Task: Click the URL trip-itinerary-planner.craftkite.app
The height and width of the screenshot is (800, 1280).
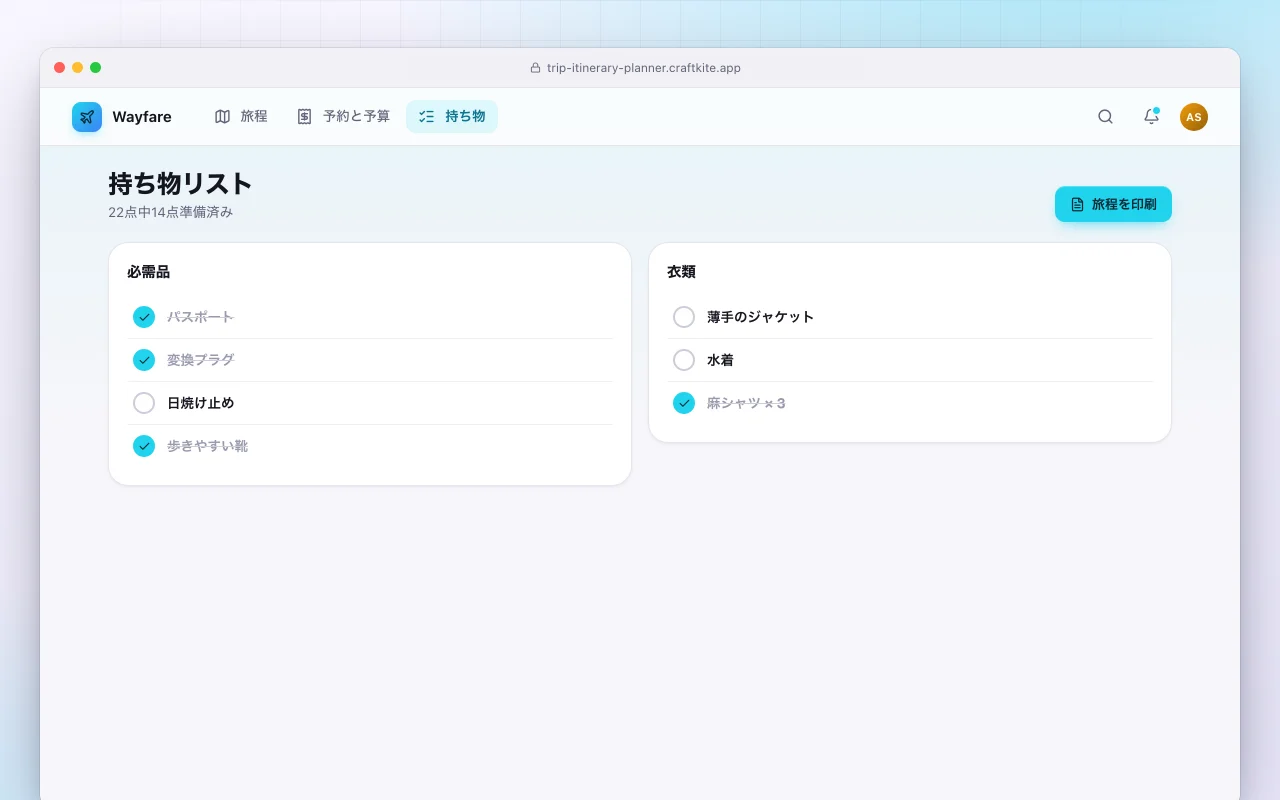Action: (x=644, y=68)
